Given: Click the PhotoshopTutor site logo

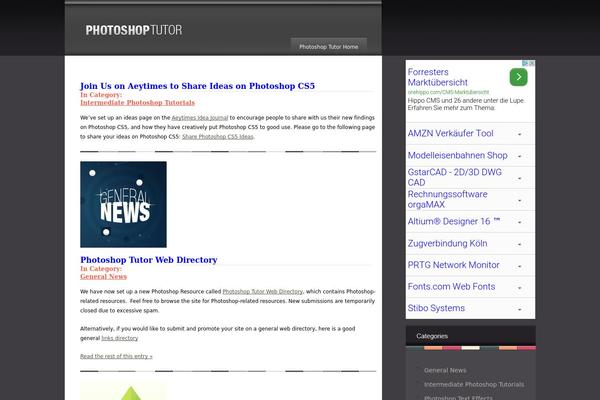Looking at the screenshot, I should (134, 30).
